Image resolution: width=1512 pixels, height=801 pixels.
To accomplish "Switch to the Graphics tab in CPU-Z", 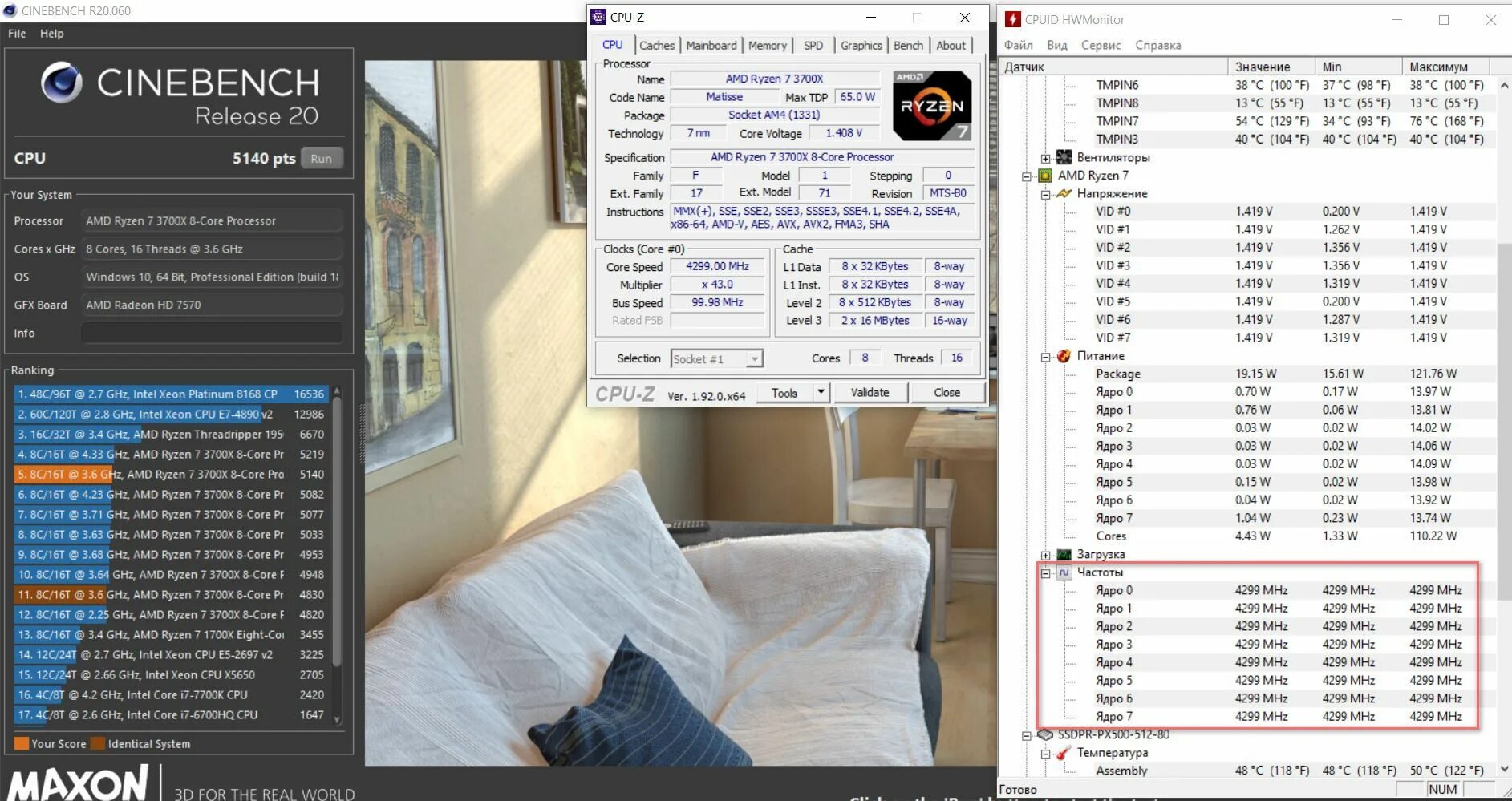I will 861,46.
